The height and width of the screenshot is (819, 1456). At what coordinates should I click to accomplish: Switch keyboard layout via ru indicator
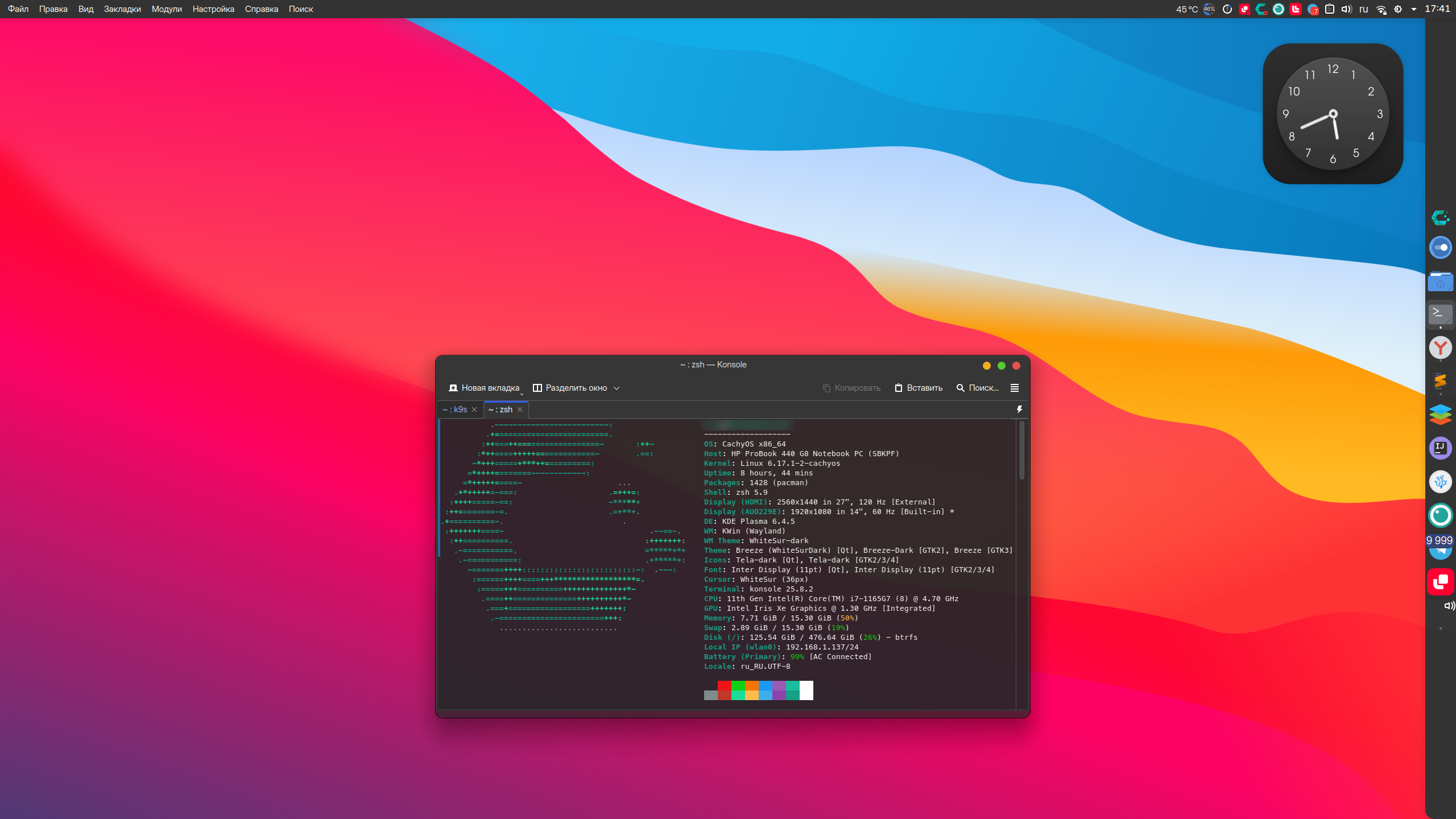(1363, 9)
